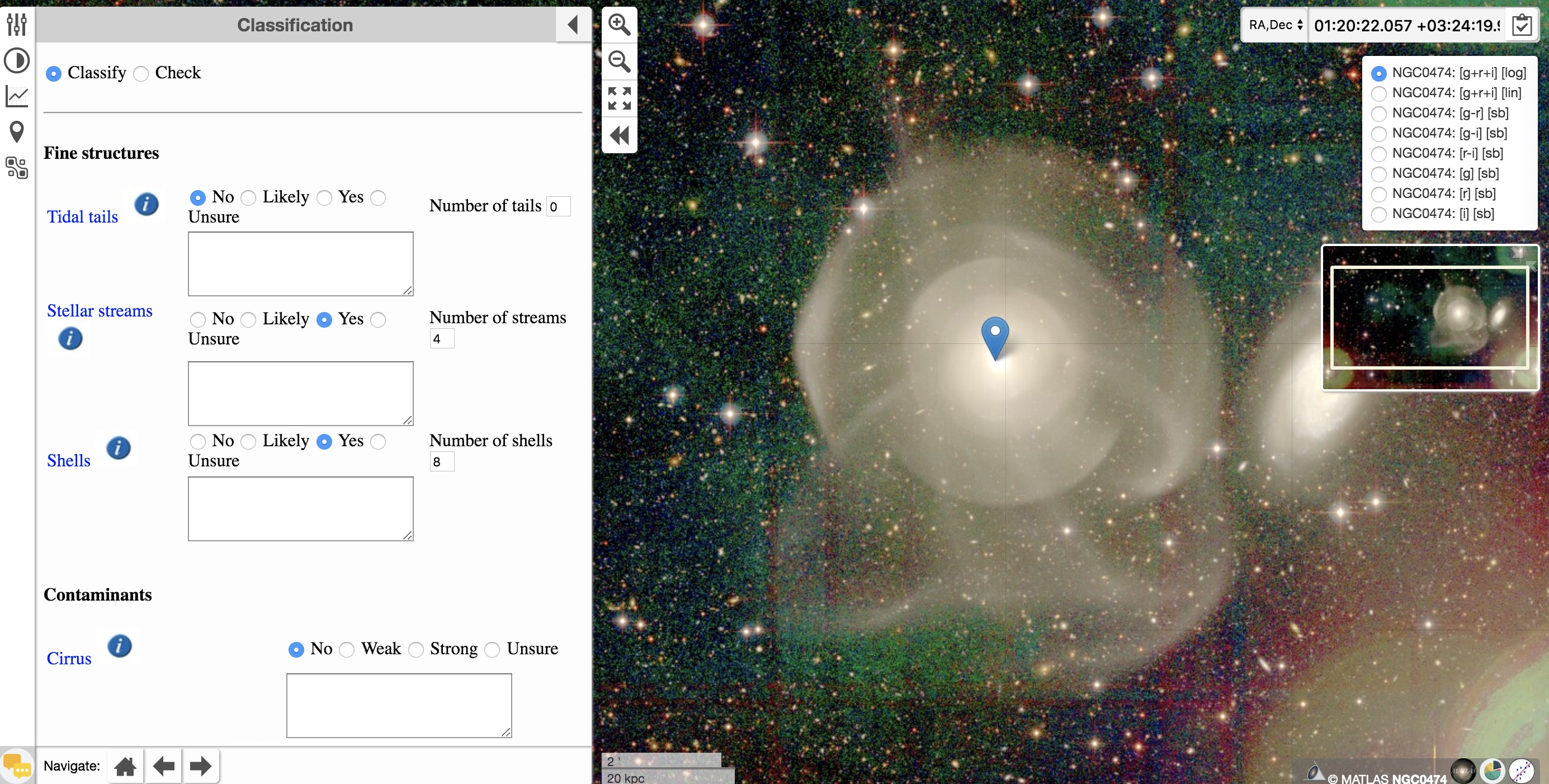The image size is (1549, 784).
Task: Mark Cirrus as Strong
Action: point(416,650)
